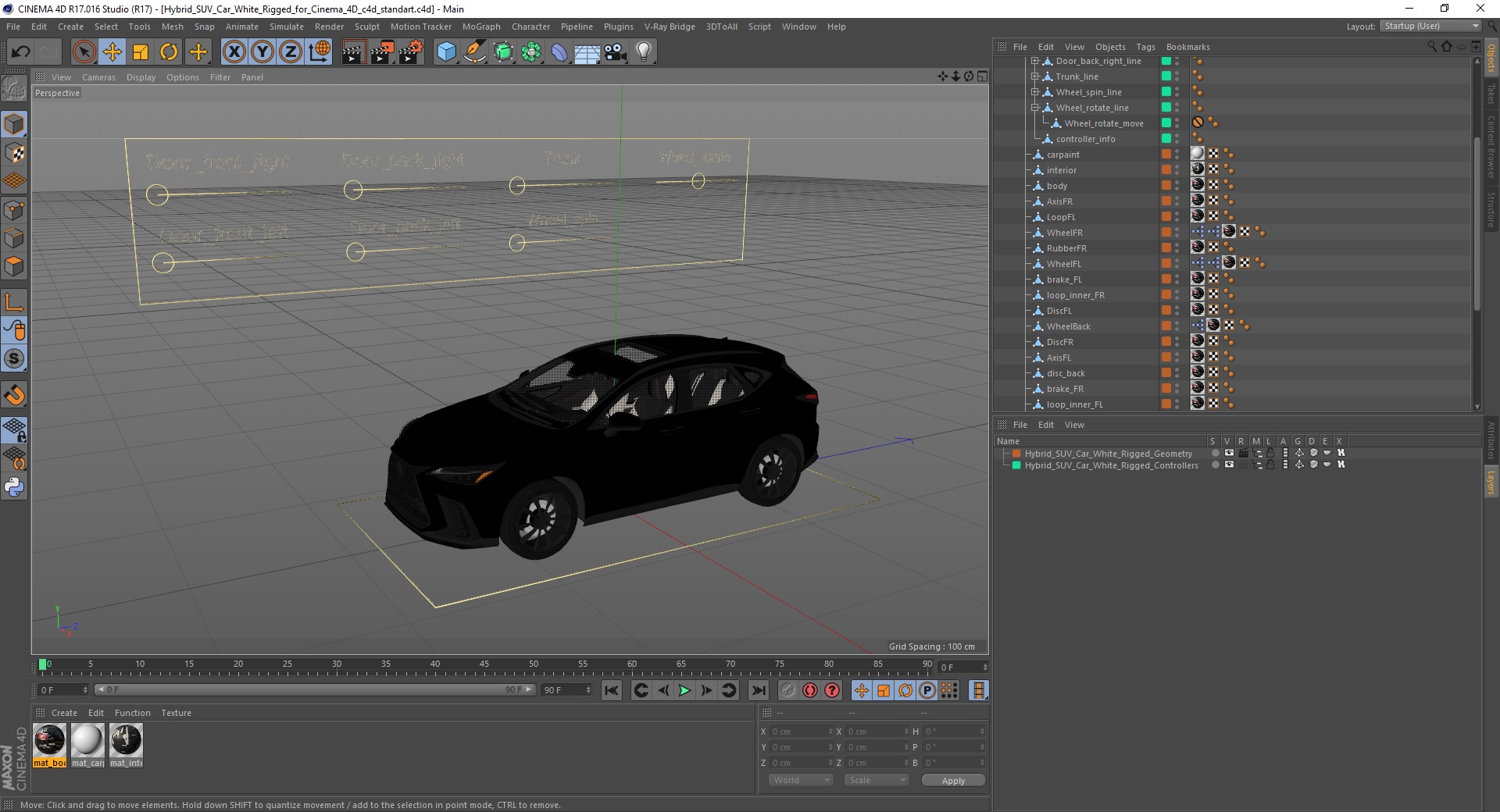This screenshot has width=1500, height=812.
Task: Collapse Wheel_rotate_line object tree
Action: tap(1034, 108)
